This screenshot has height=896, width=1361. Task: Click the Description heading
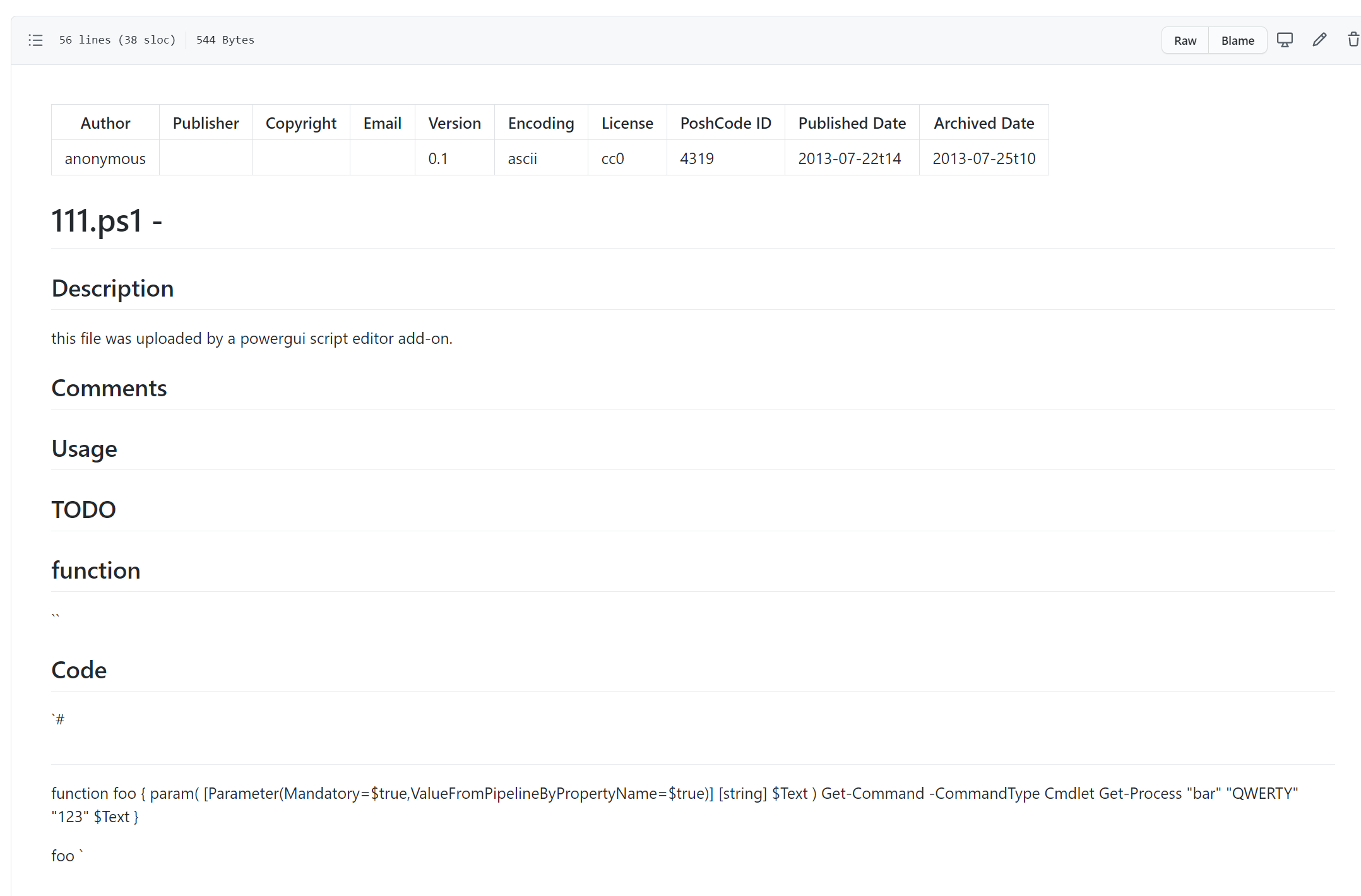(x=112, y=288)
